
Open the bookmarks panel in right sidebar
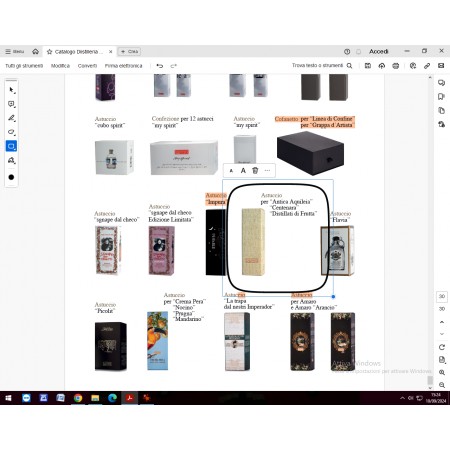[441, 97]
